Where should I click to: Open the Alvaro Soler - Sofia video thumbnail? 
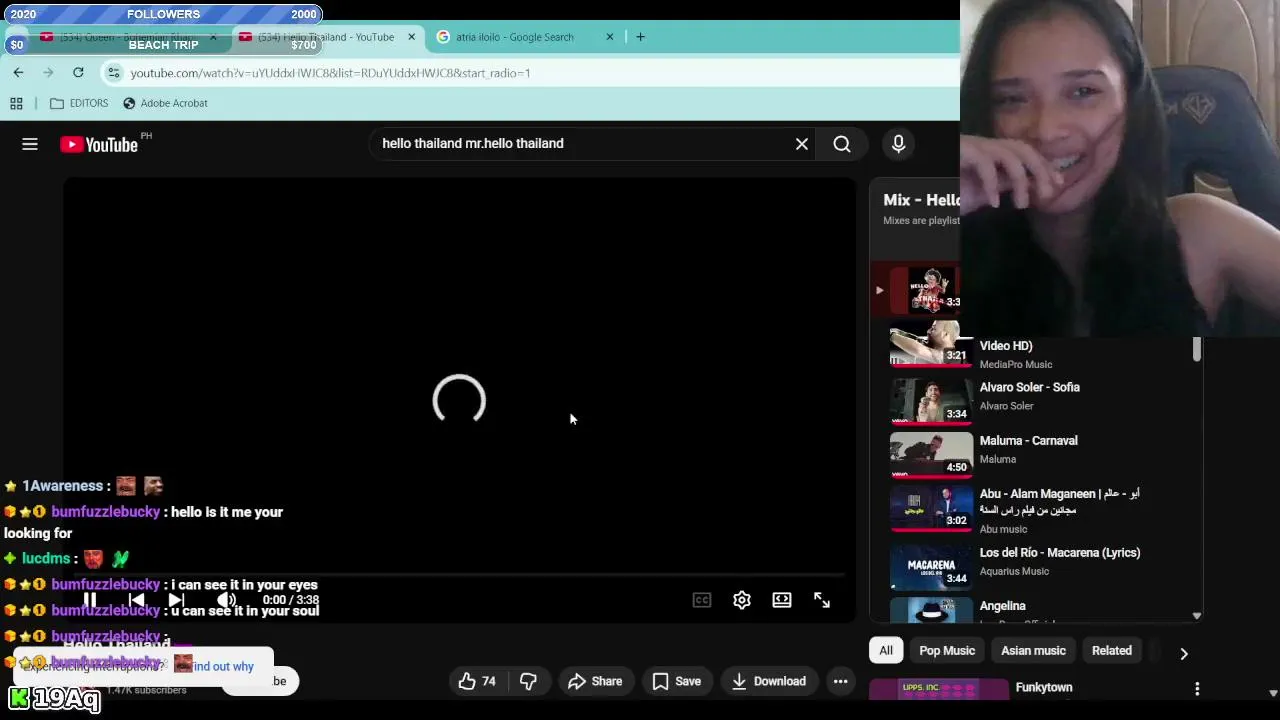click(x=931, y=401)
